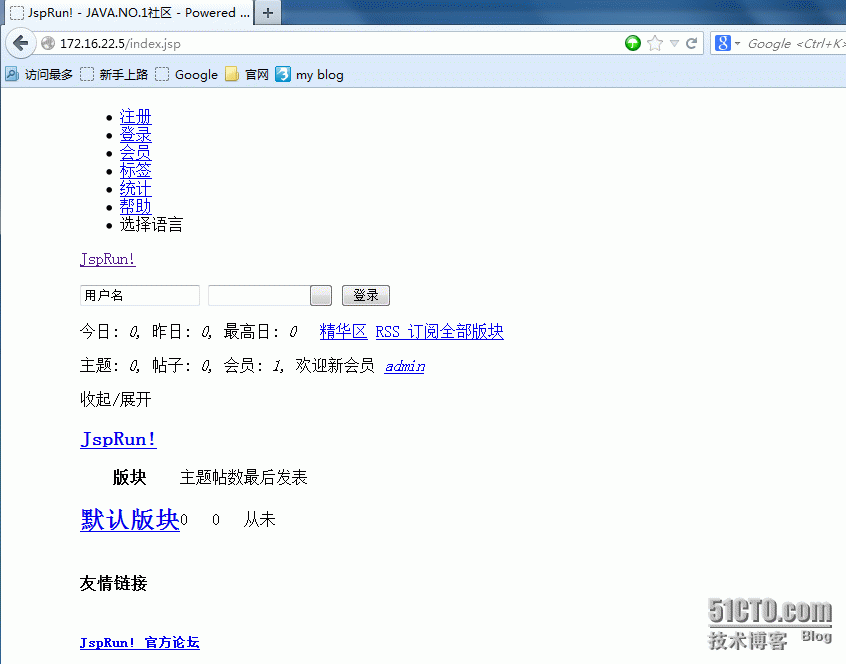Screen dimensions: 846x664
Task: Go back with the browser back arrow
Action: pyautogui.click(x=21, y=43)
